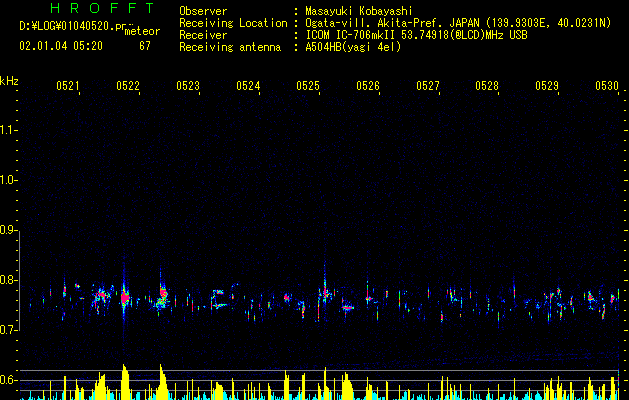Viewport: 629px width, 400px height.
Task: Select antenna value A504HB(yagi 4el)
Action: [x=353, y=47]
